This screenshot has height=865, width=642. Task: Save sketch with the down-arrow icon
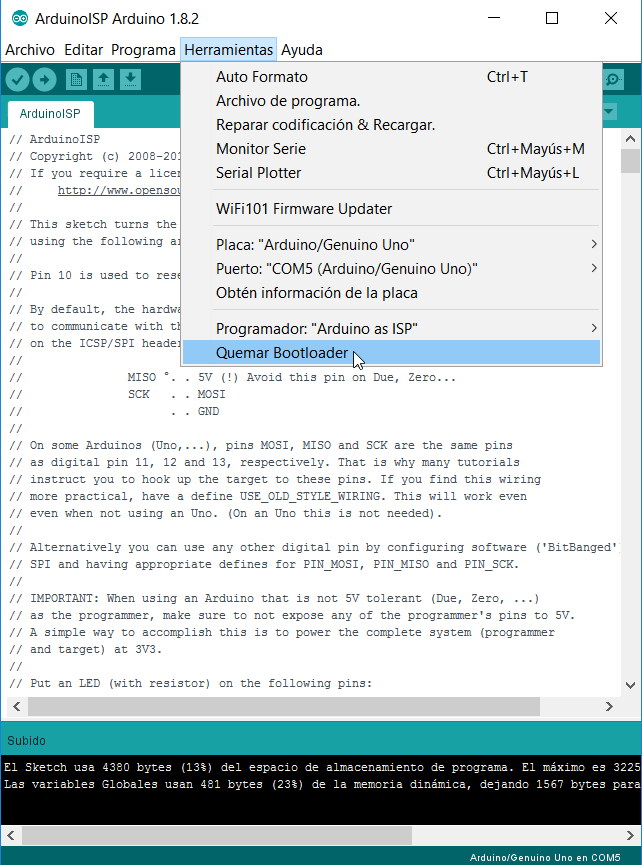pos(130,79)
